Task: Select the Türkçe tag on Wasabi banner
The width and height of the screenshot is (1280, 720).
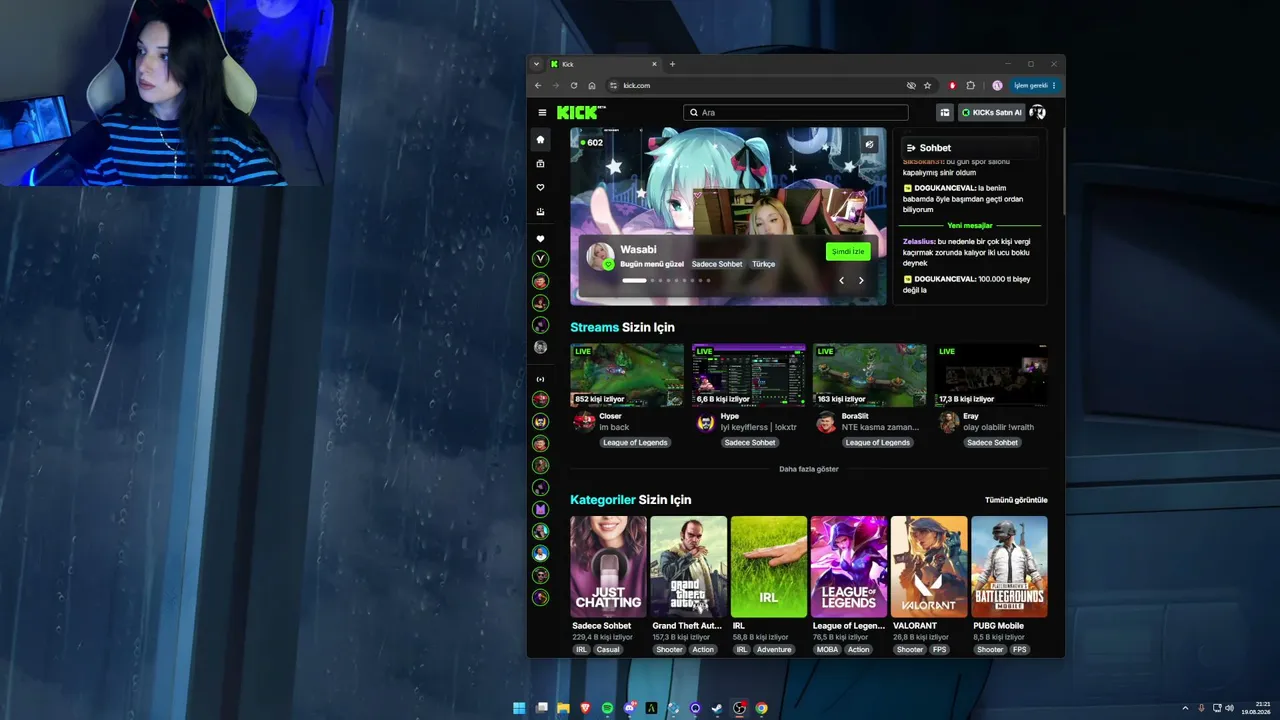Action: [x=763, y=264]
